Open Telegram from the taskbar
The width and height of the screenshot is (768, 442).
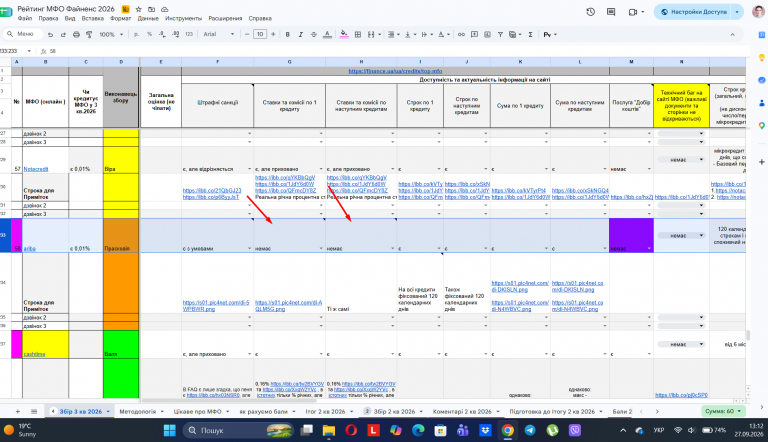[530, 430]
